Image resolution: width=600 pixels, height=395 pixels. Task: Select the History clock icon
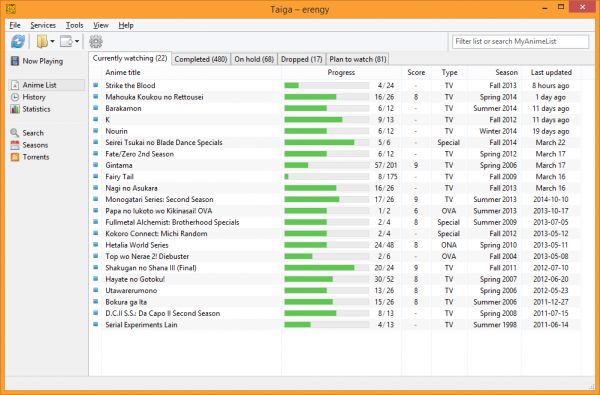[15, 97]
